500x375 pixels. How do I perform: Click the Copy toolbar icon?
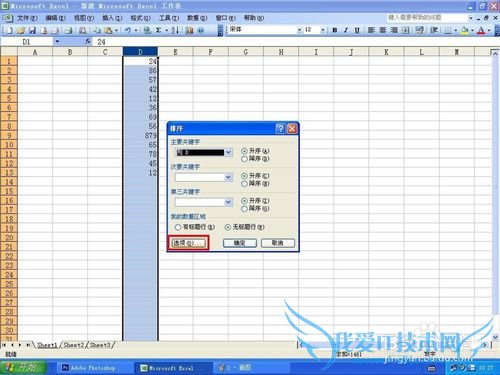coord(97,30)
